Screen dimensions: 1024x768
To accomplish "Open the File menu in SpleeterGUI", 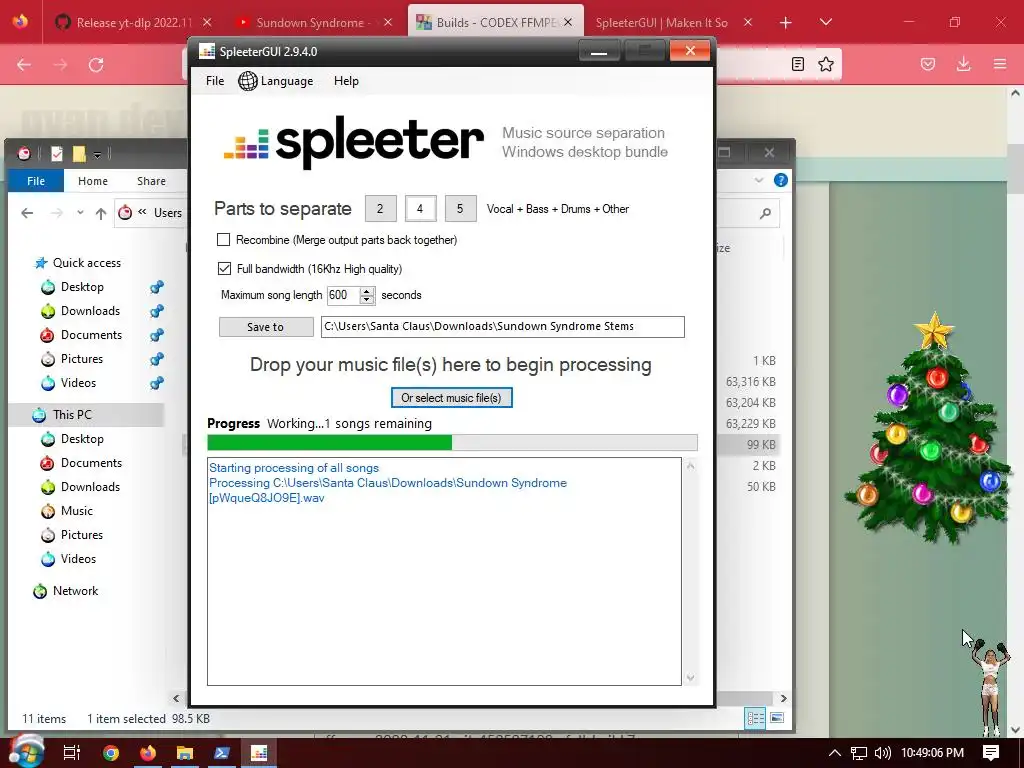I will point(215,81).
